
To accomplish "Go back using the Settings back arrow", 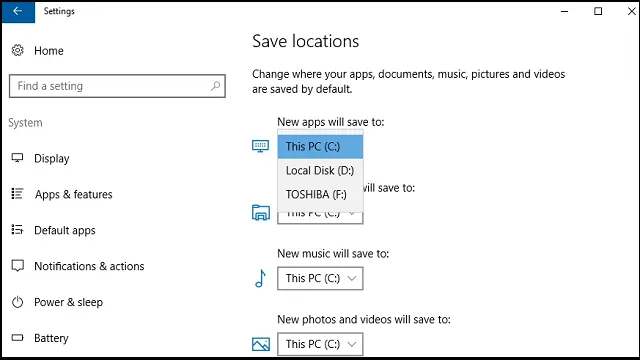I will (x=18, y=11).
